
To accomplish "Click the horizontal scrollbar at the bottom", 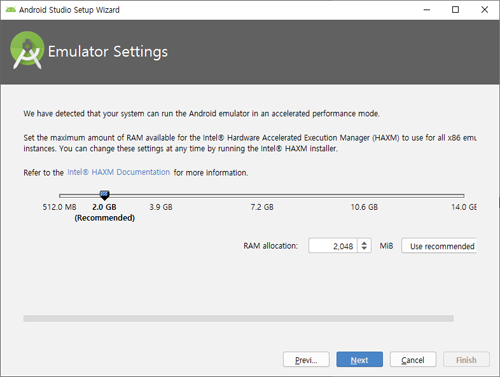I will (x=238, y=319).
